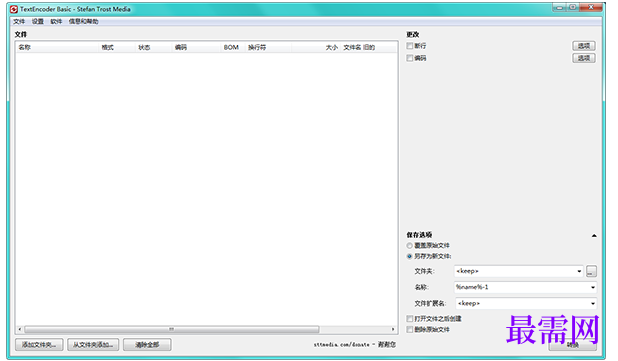618x361 pixels.
Task: Browse for folder with the ... button
Action: [x=591, y=271]
